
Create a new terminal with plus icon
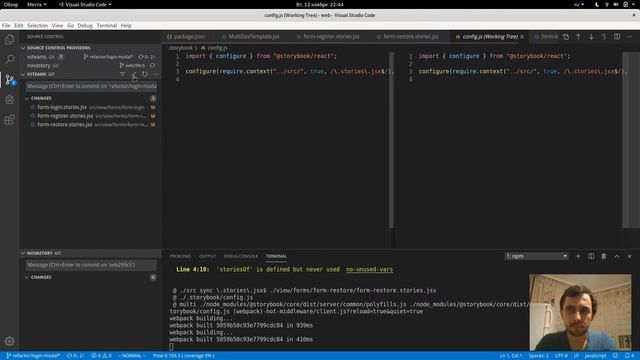click(578, 256)
